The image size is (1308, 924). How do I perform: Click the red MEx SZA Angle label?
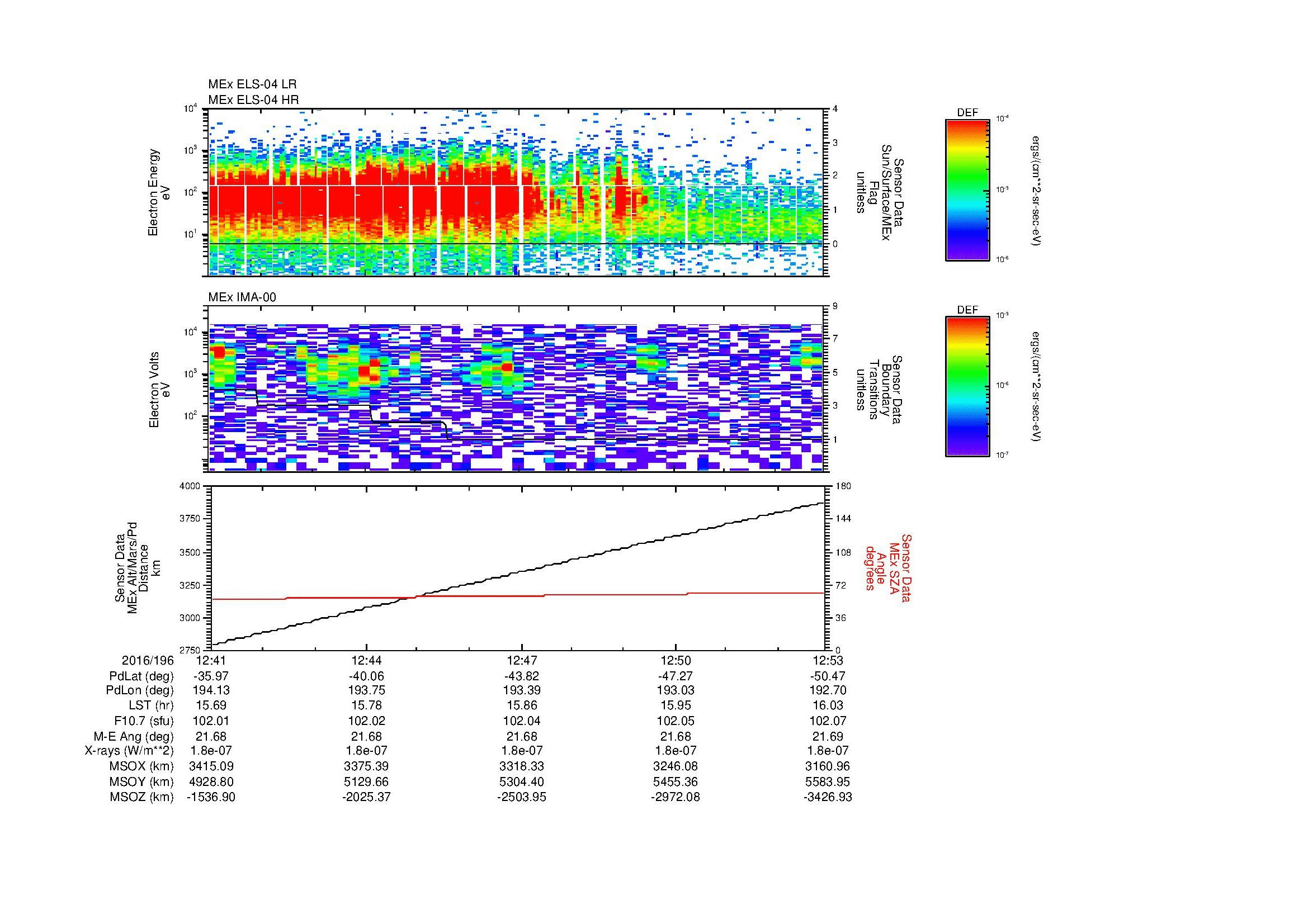coord(887,567)
